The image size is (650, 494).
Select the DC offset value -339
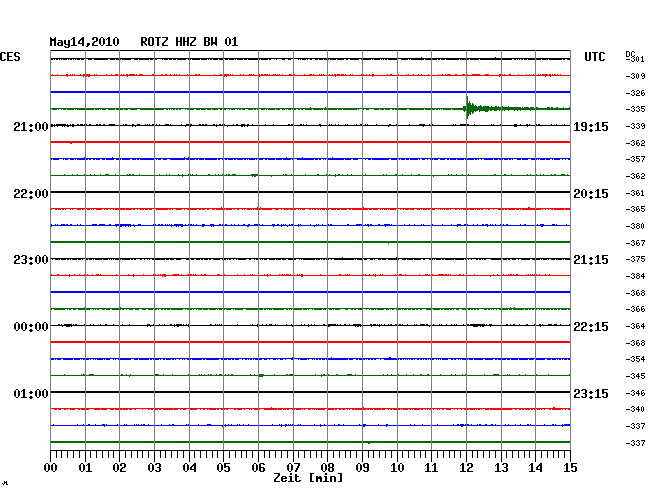[635, 126]
